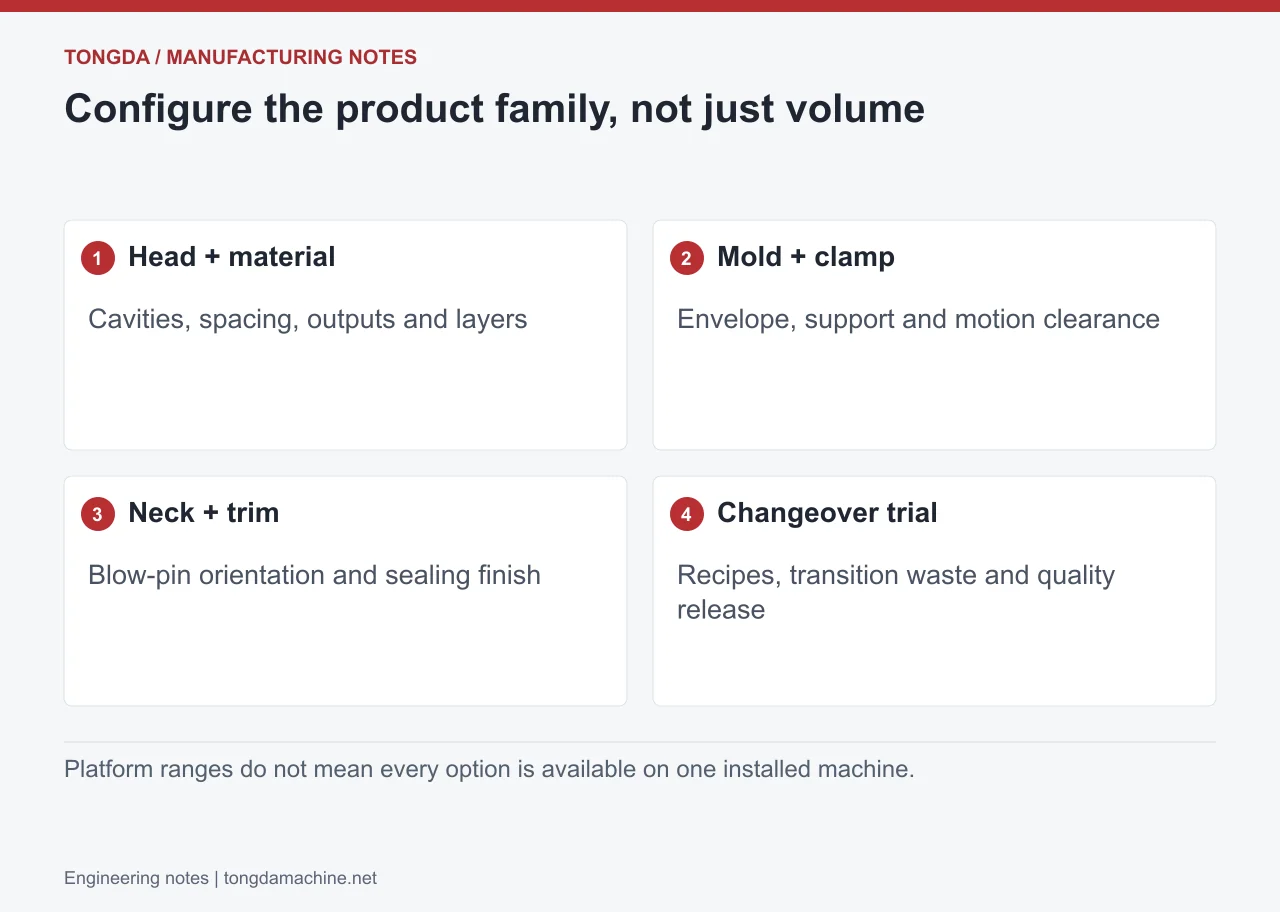Select the number 3 badge beside Neck + trim
The height and width of the screenshot is (912, 1280).
(98, 515)
